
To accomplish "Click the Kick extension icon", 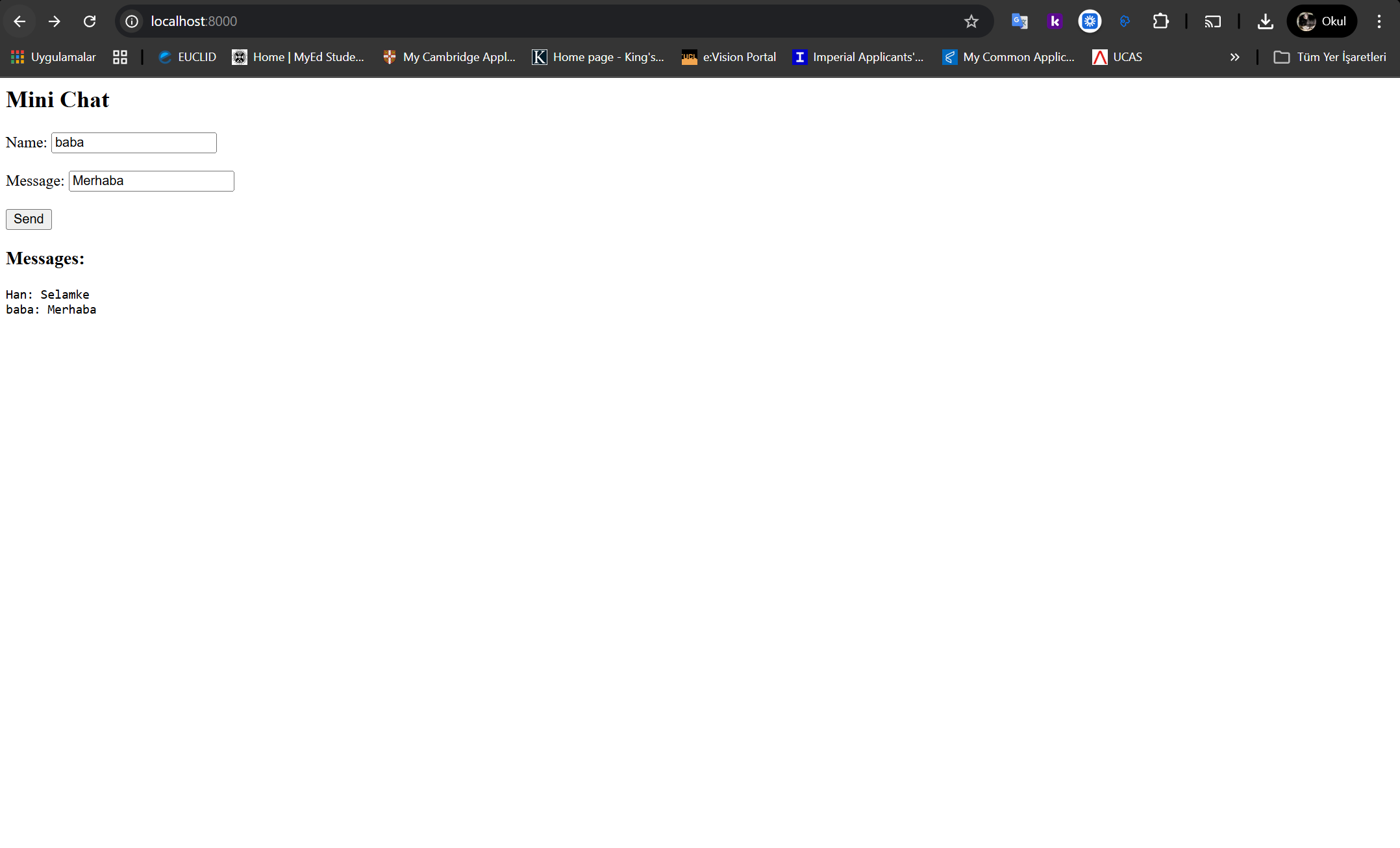I will point(1055,21).
